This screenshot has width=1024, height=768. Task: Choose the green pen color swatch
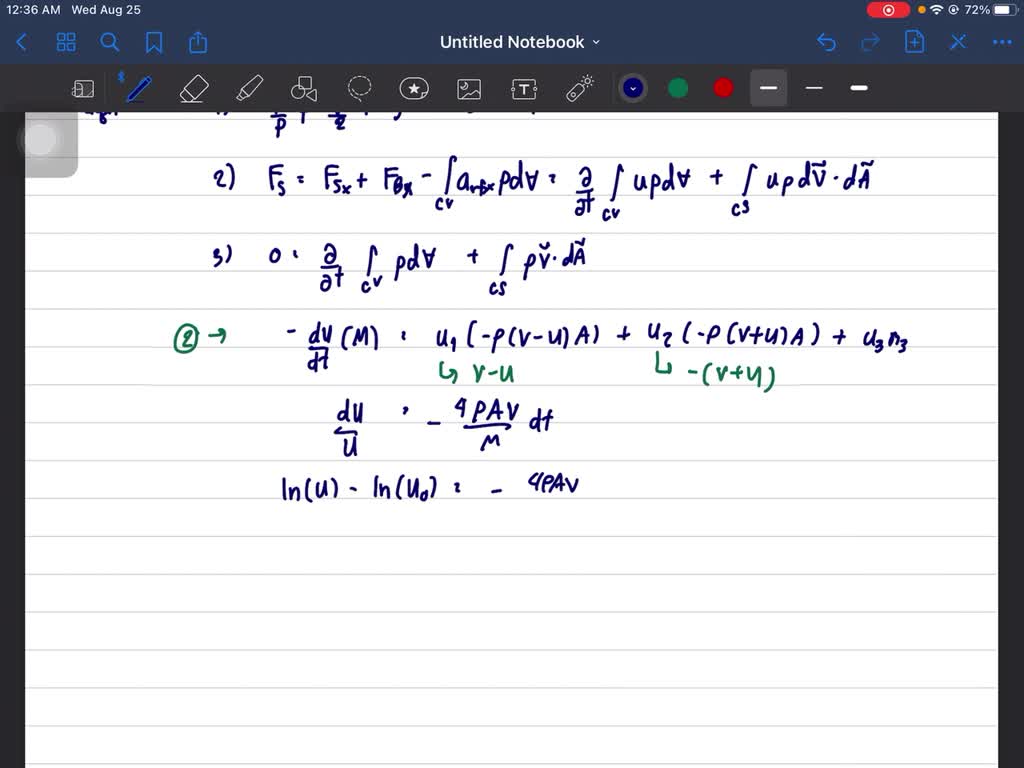tap(678, 88)
